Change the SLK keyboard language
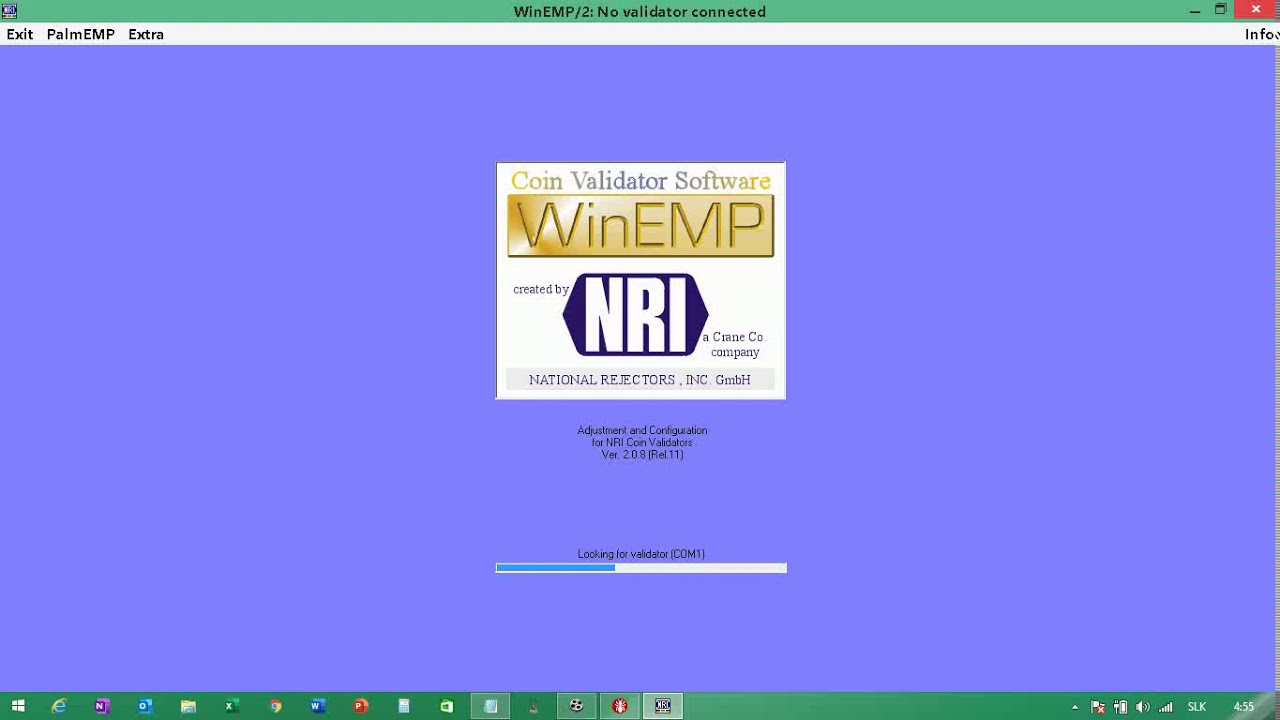 pos(1196,707)
